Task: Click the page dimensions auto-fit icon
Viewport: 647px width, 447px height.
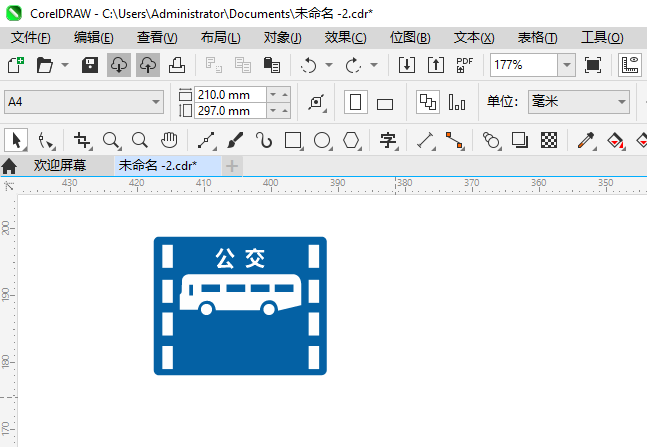Action: click(x=316, y=102)
